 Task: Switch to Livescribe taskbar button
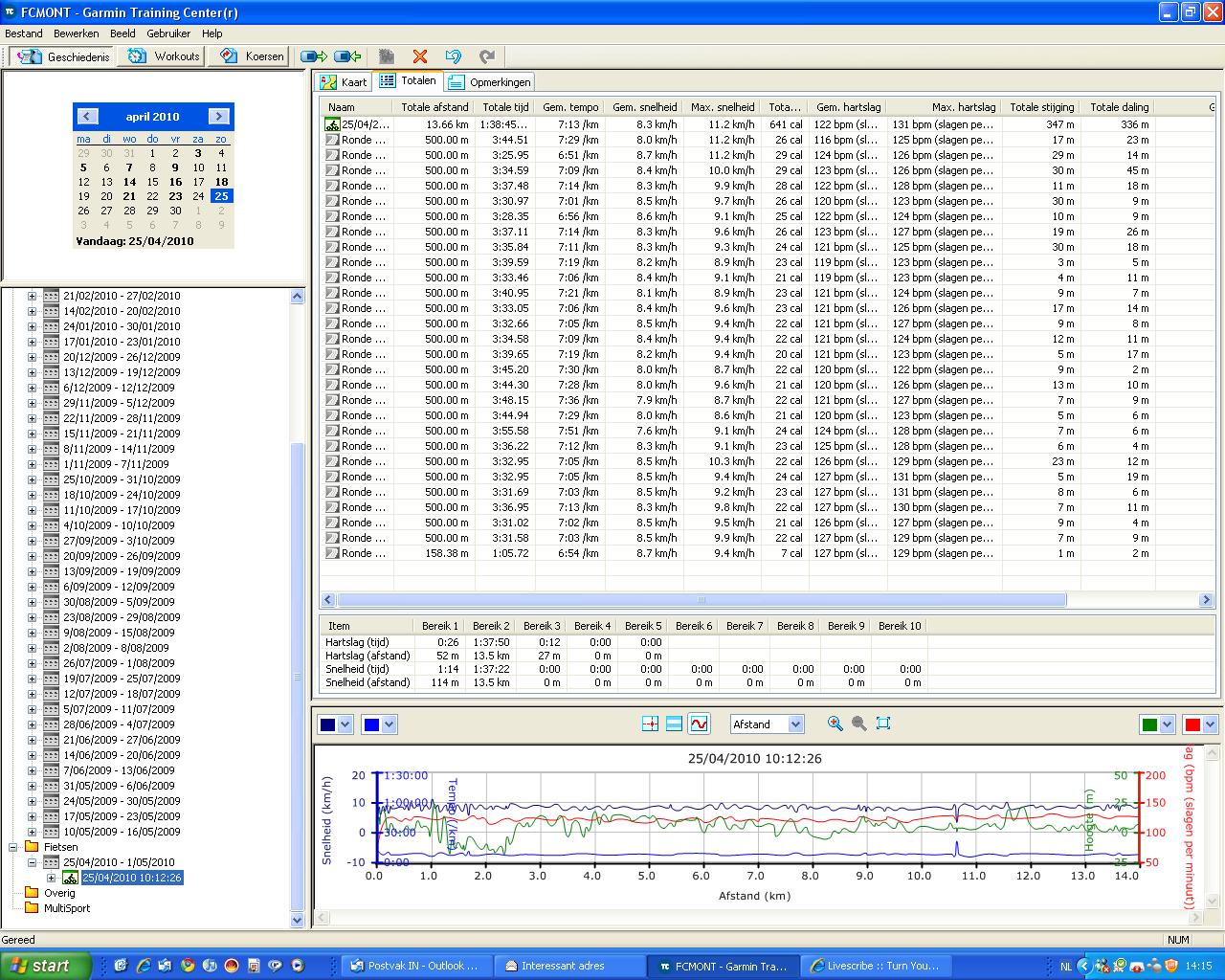tap(874, 966)
